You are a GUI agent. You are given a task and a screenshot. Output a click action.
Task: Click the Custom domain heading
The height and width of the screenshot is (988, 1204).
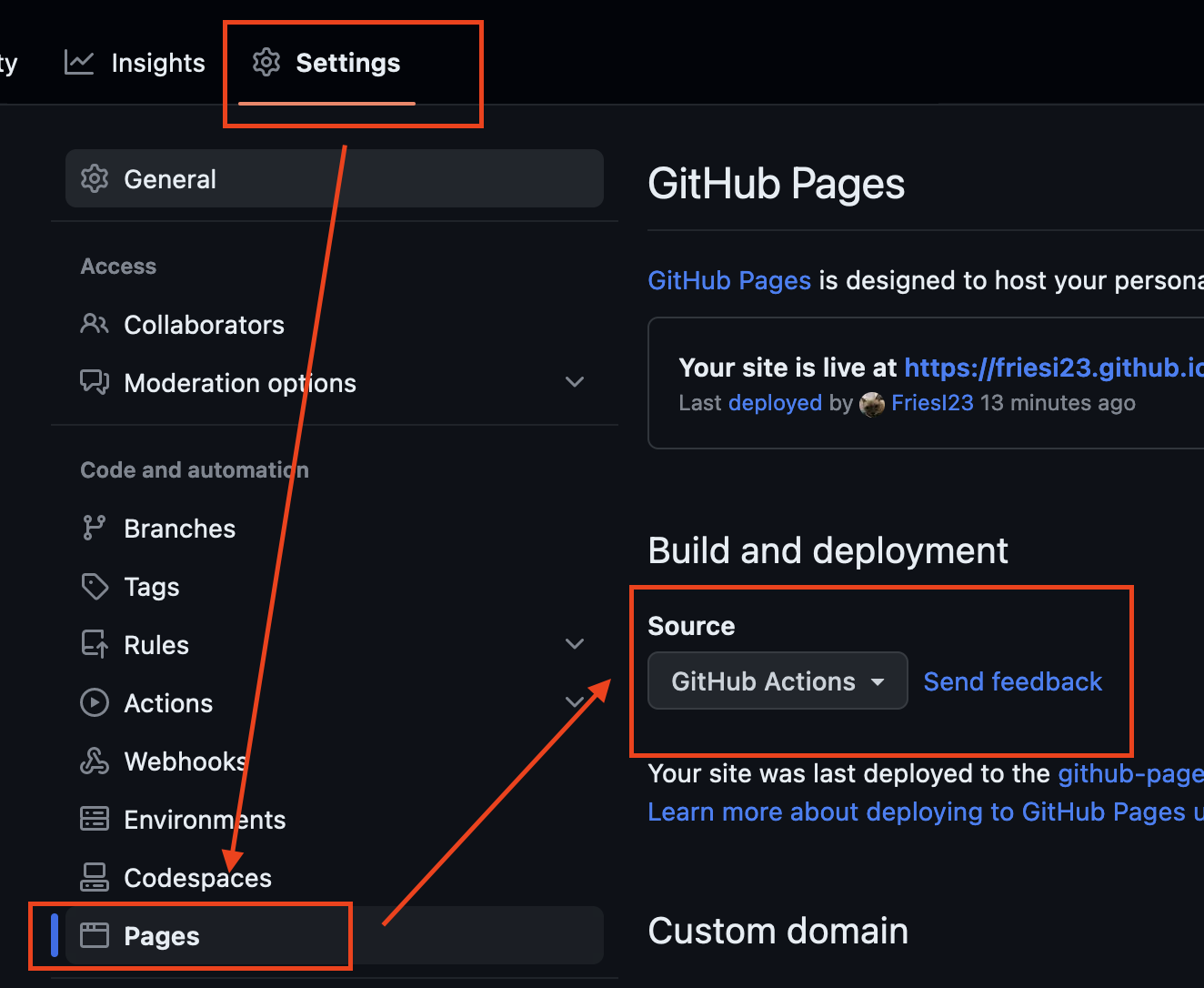(778, 931)
